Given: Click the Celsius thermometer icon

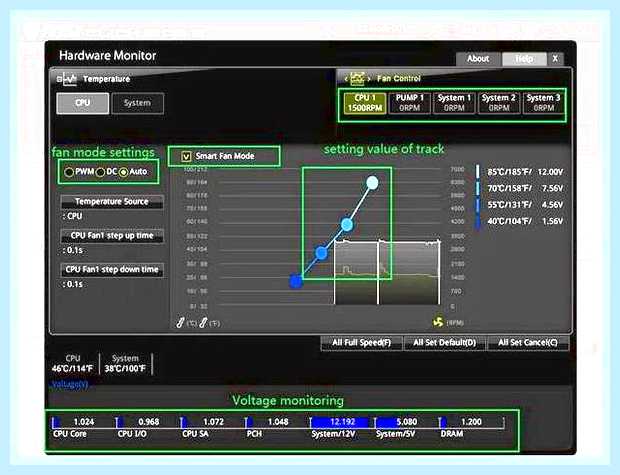Looking at the screenshot, I should 180,323.
